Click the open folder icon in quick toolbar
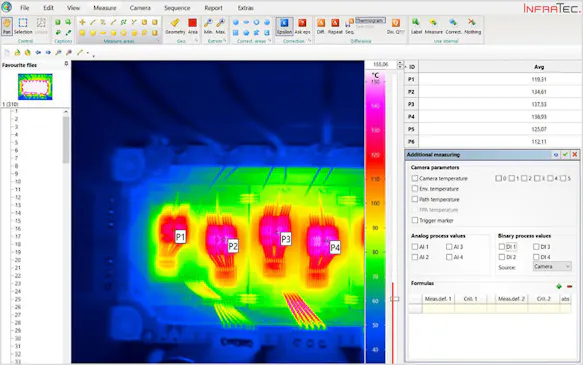Screen dimensions: 583x365 click(17, 52)
